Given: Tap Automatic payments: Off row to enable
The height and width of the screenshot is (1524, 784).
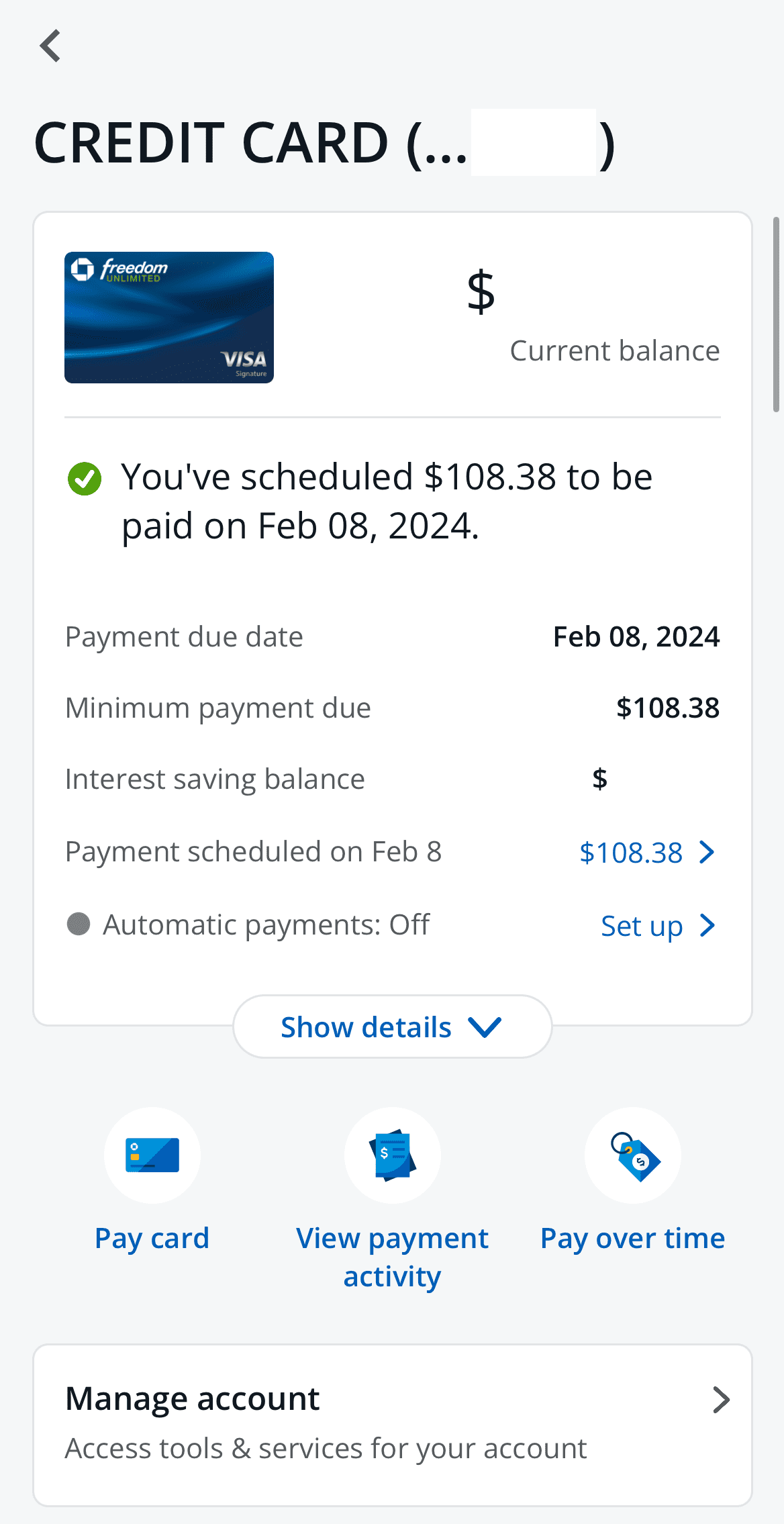Looking at the screenshot, I should pos(266,924).
